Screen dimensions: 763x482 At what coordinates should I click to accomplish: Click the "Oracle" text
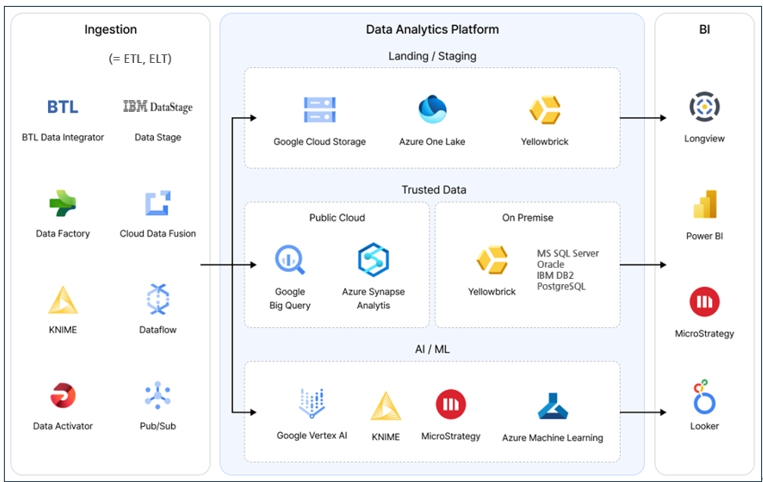(550, 265)
